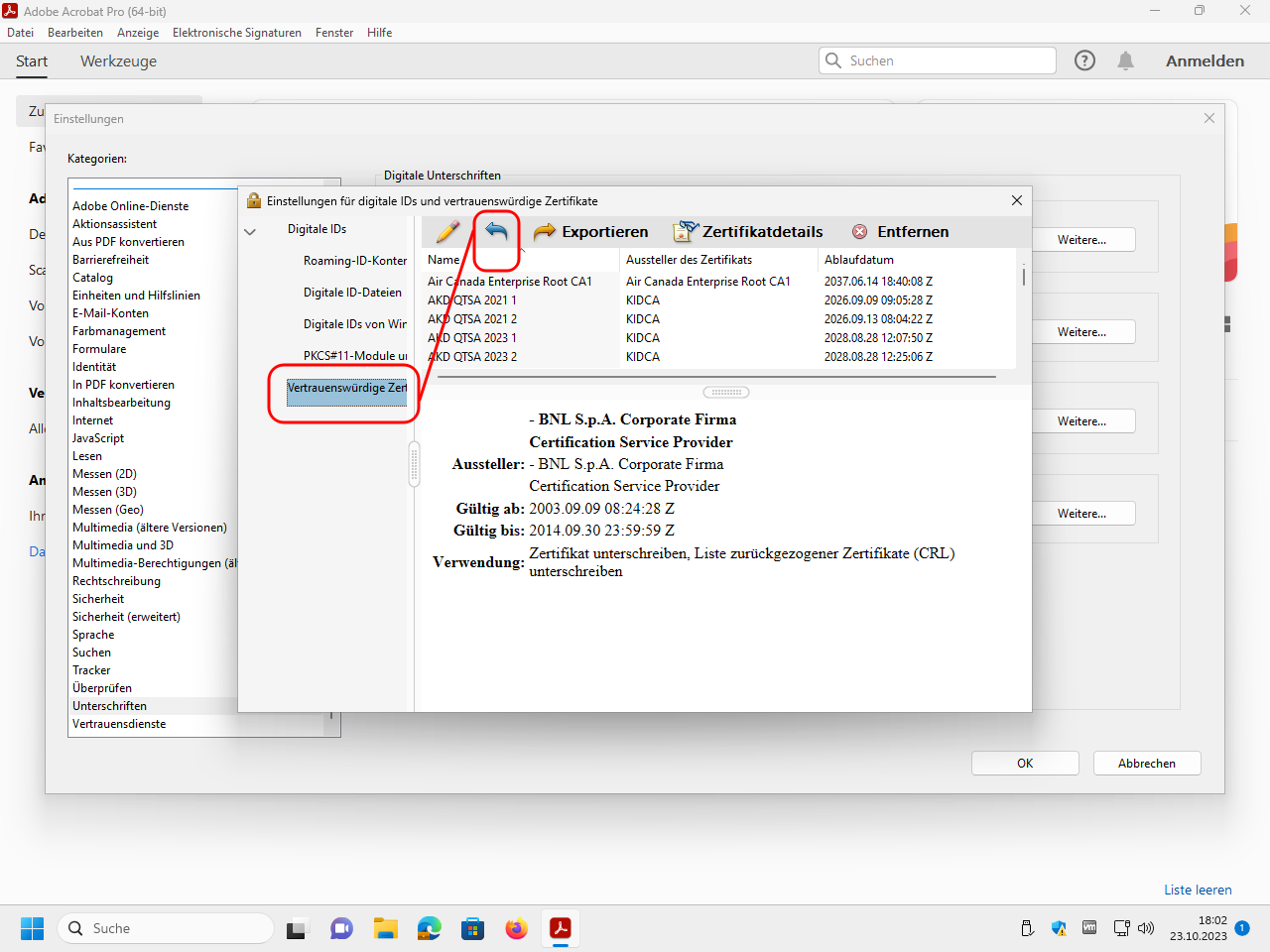
Task: Click the red Entfernen remove icon
Action: 859,232
